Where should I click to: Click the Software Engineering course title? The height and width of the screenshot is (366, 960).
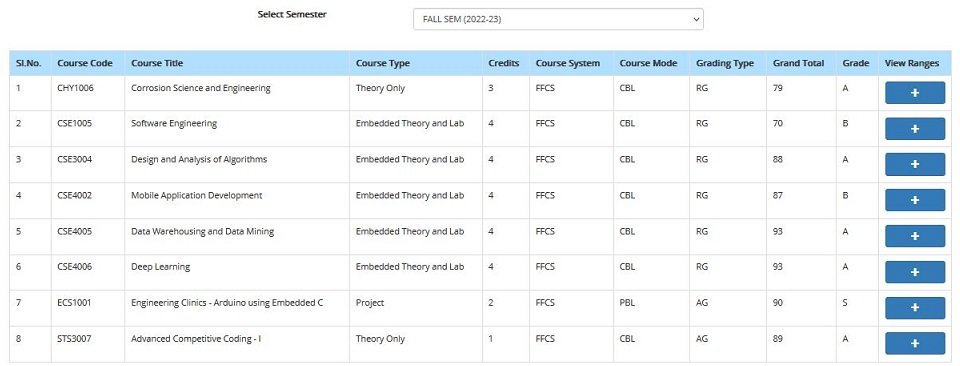(174, 124)
